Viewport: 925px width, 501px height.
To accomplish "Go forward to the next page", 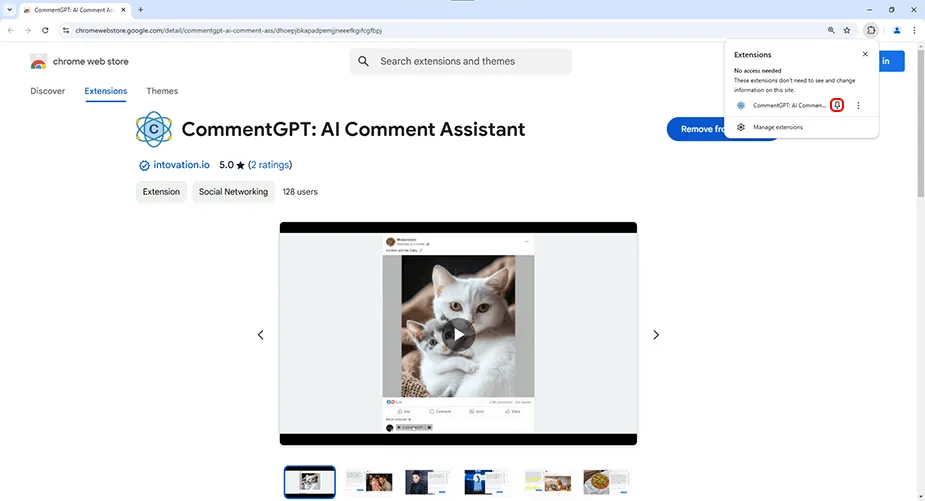I will tap(28, 30).
